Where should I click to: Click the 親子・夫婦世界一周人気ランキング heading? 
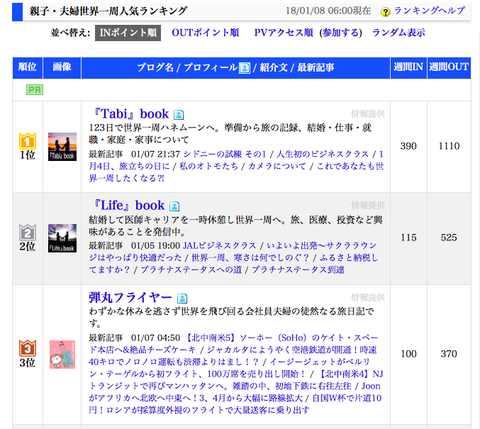tap(108, 11)
